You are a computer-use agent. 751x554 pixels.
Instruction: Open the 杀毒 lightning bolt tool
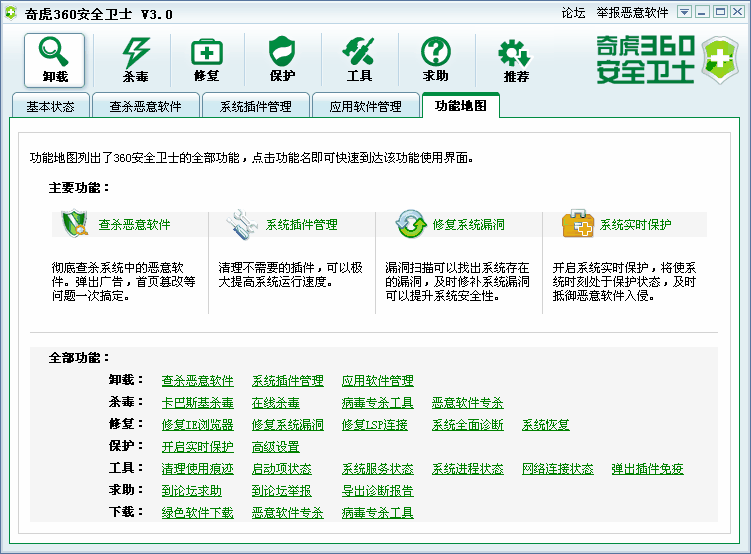coord(136,60)
